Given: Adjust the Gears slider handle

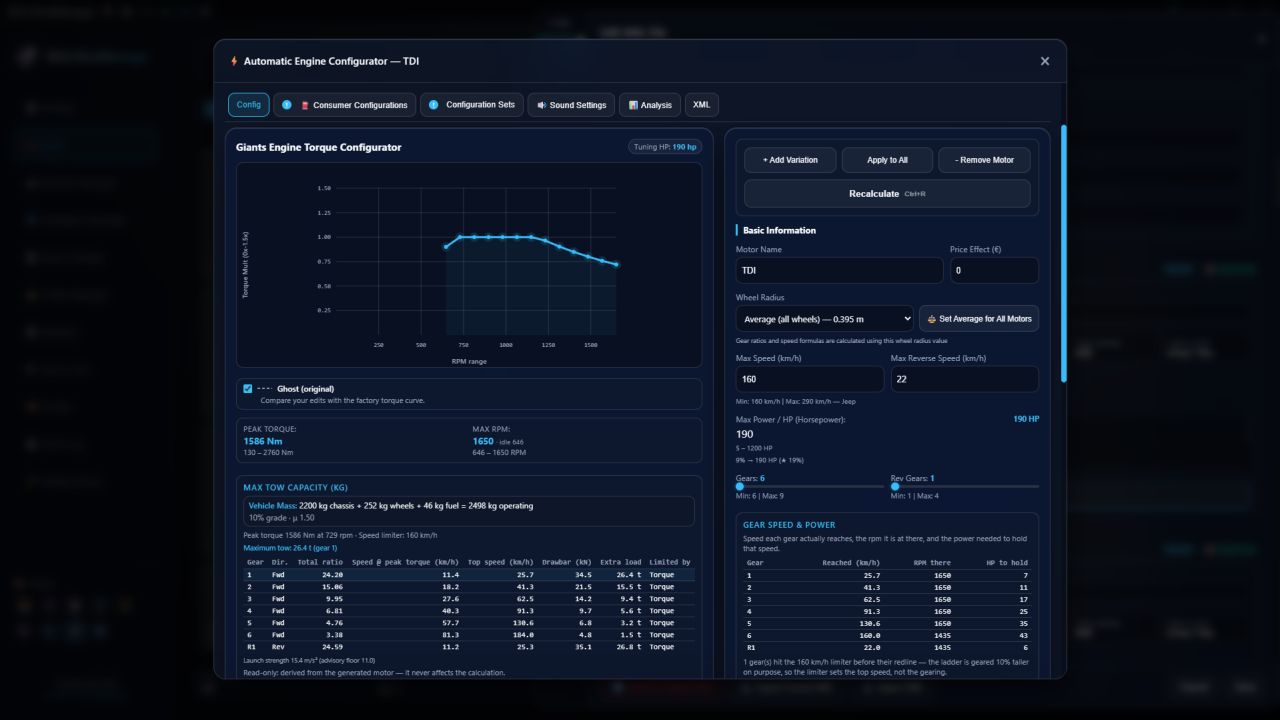Looking at the screenshot, I should tap(740, 486).
